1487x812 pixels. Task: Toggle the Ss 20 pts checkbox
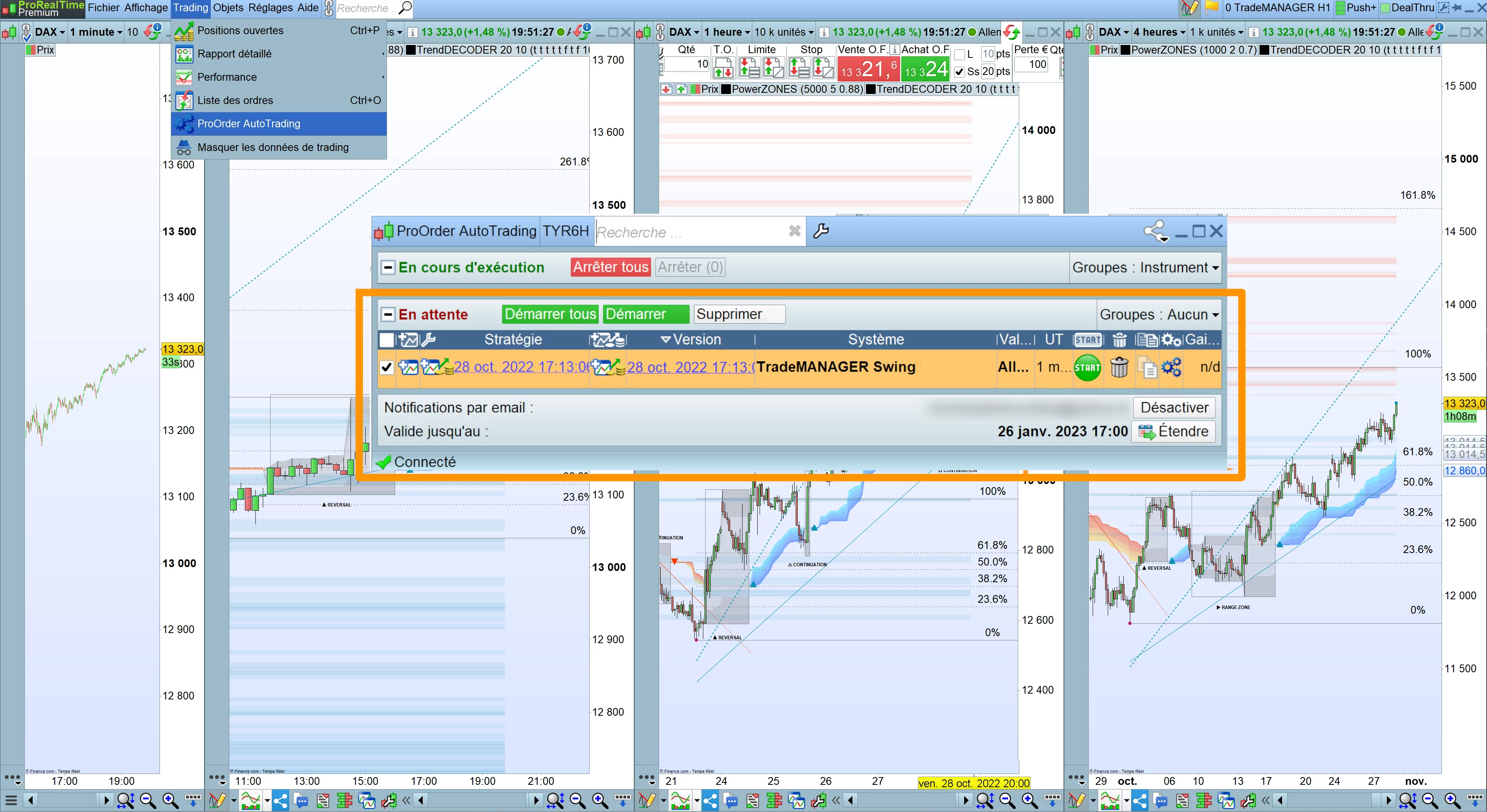tap(960, 72)
